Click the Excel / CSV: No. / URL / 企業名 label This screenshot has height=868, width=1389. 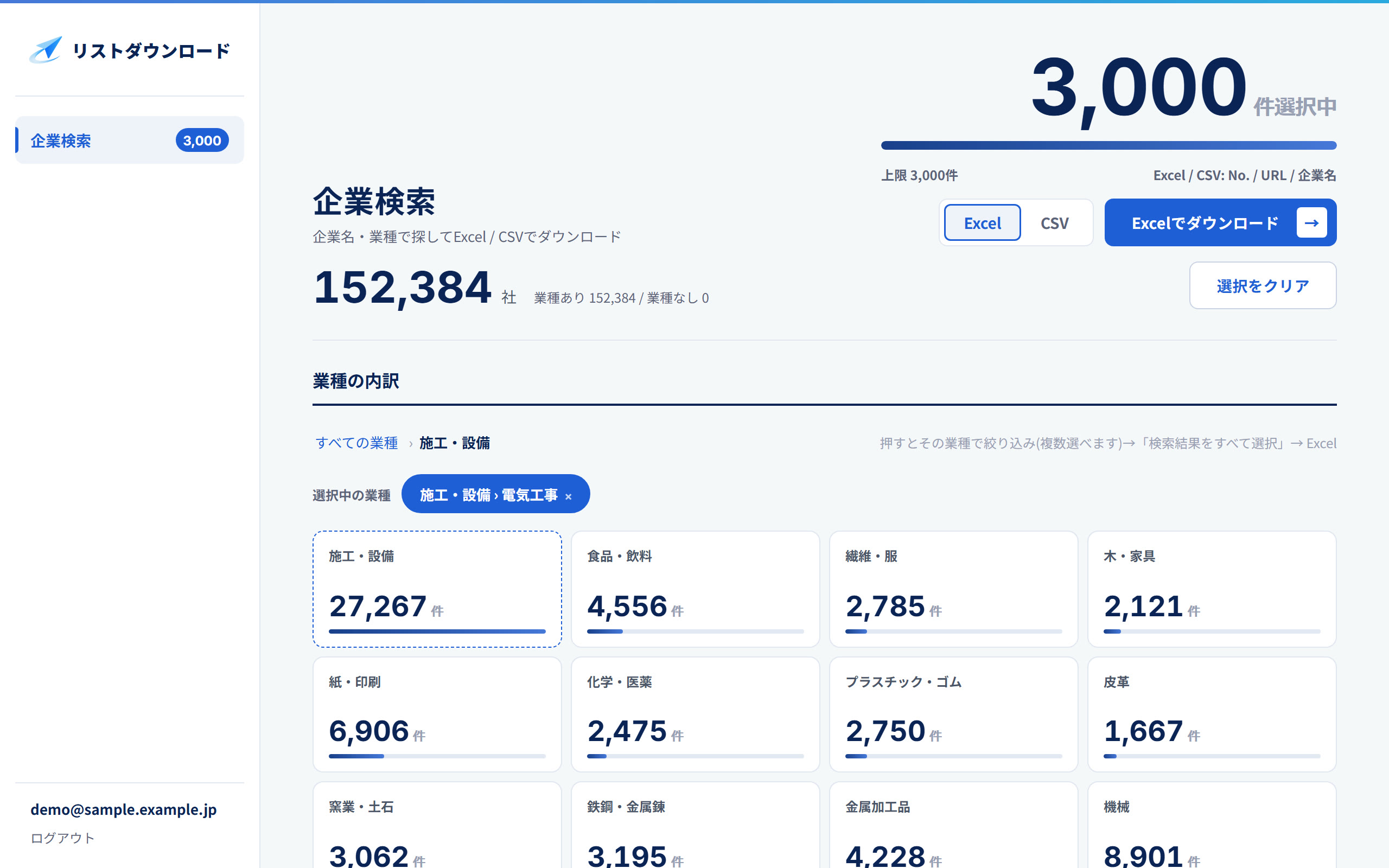1245,175
